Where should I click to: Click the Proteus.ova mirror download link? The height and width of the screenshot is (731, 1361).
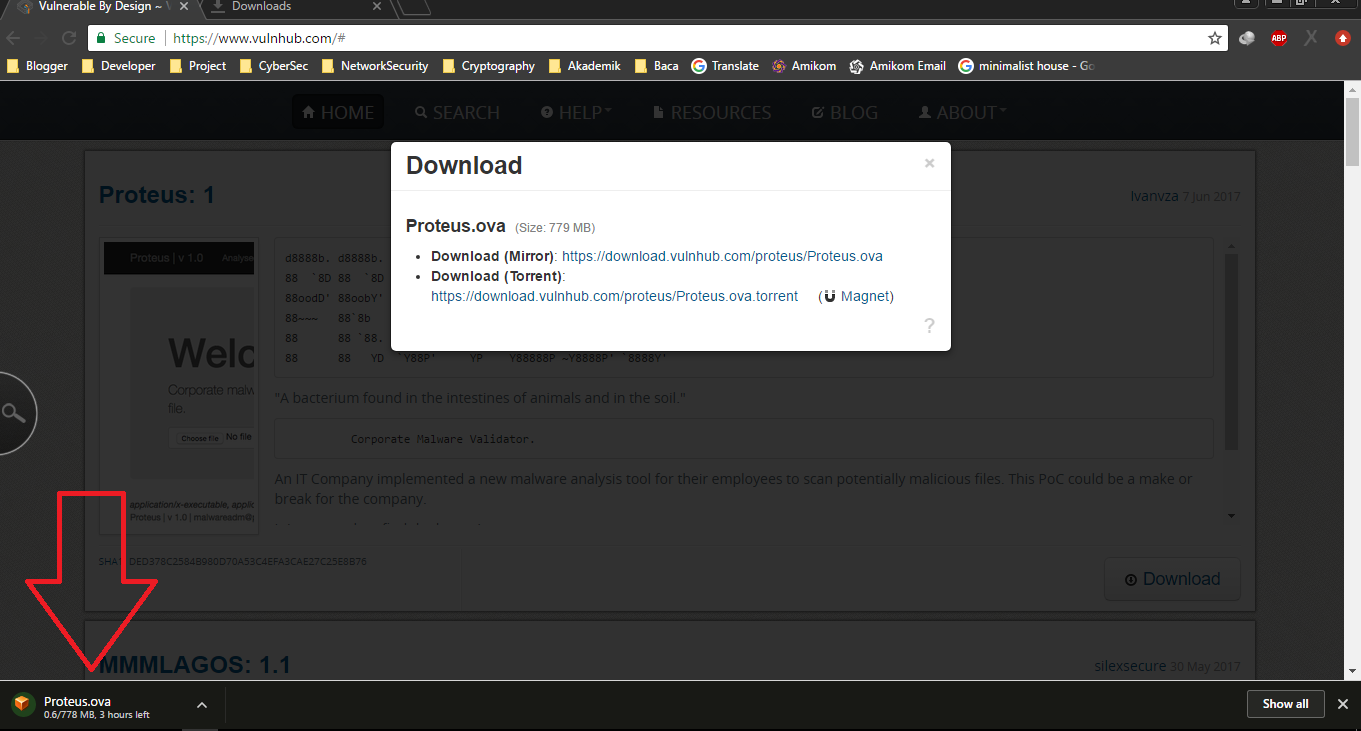pos(722,256)
